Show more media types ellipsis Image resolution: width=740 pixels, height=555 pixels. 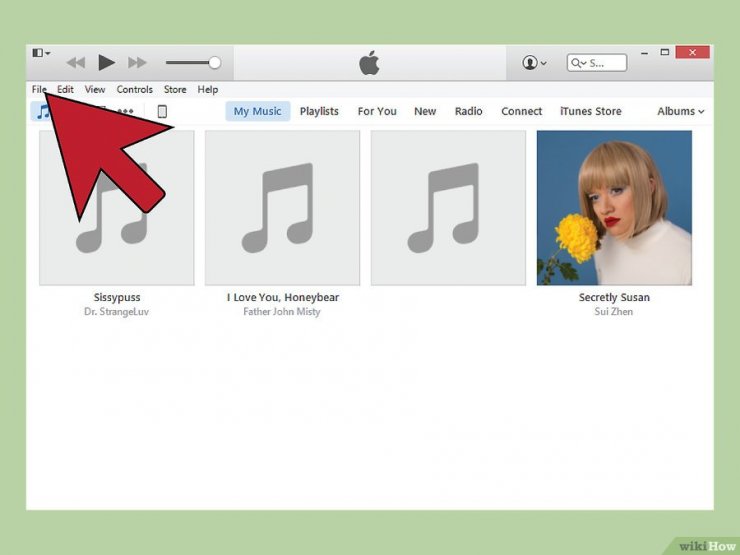tap(126, 111)
